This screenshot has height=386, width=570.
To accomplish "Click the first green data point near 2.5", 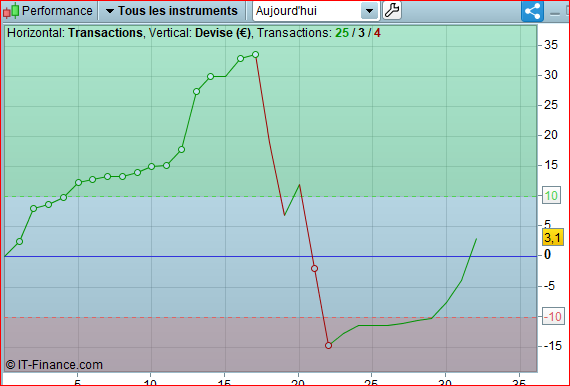I will (20, 241).
